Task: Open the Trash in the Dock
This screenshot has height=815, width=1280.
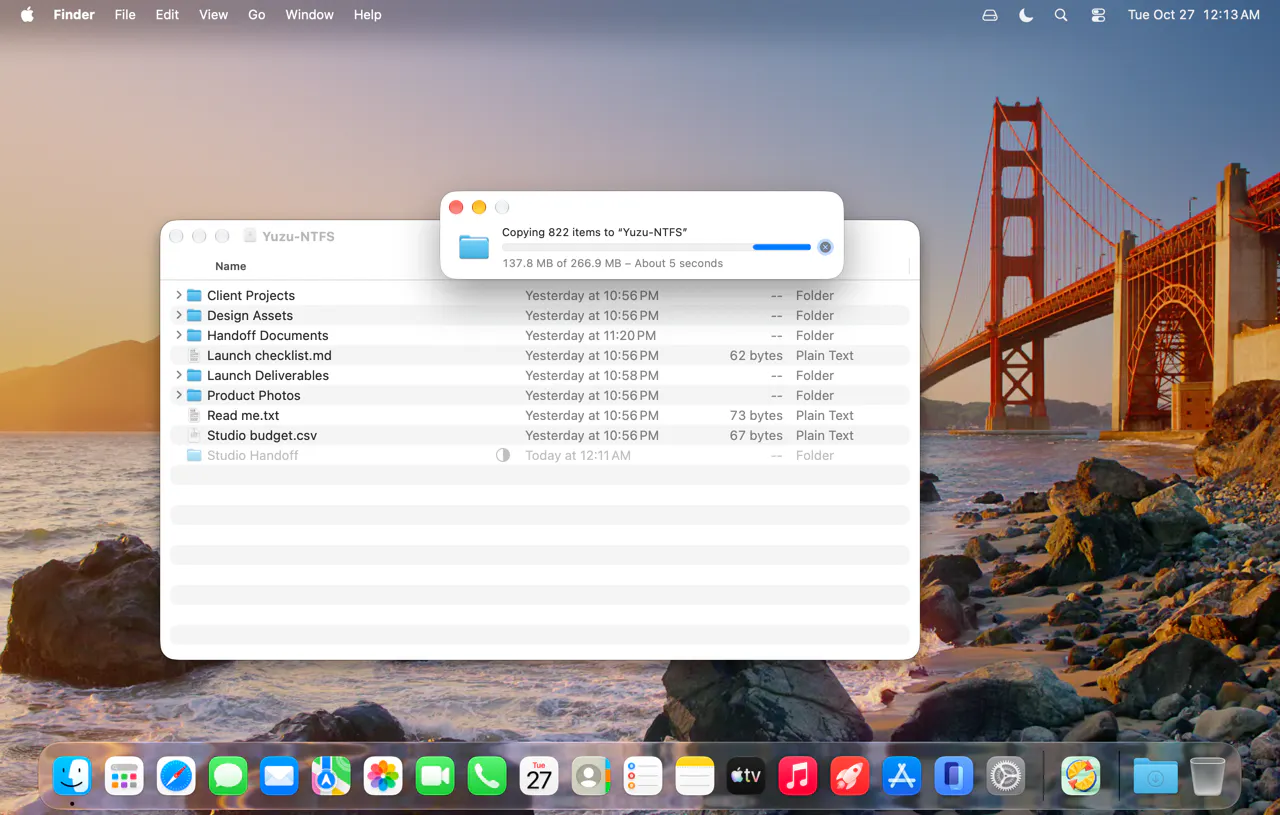Action: 1208,776
